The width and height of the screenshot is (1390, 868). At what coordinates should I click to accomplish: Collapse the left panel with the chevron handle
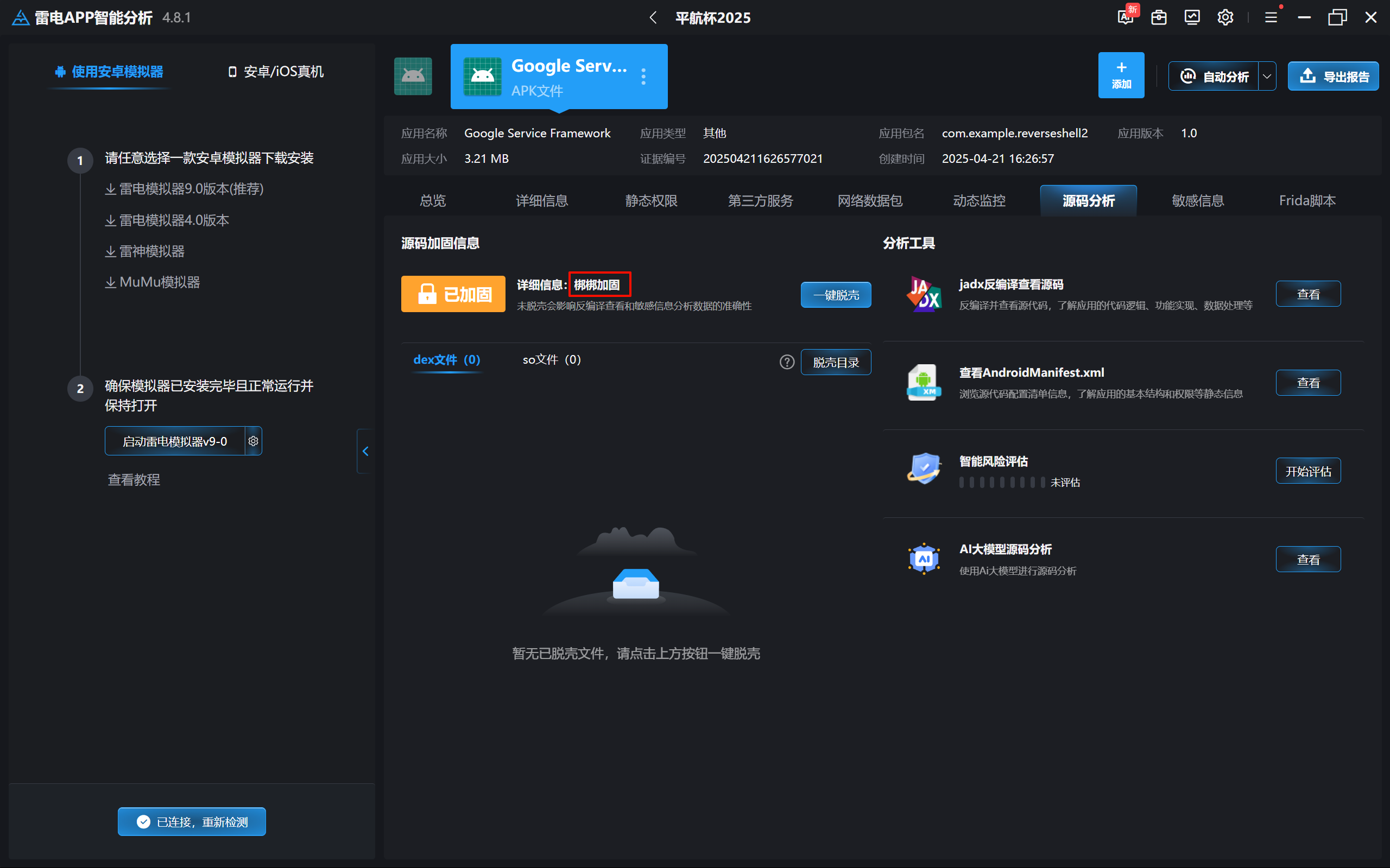coord(365,451)
